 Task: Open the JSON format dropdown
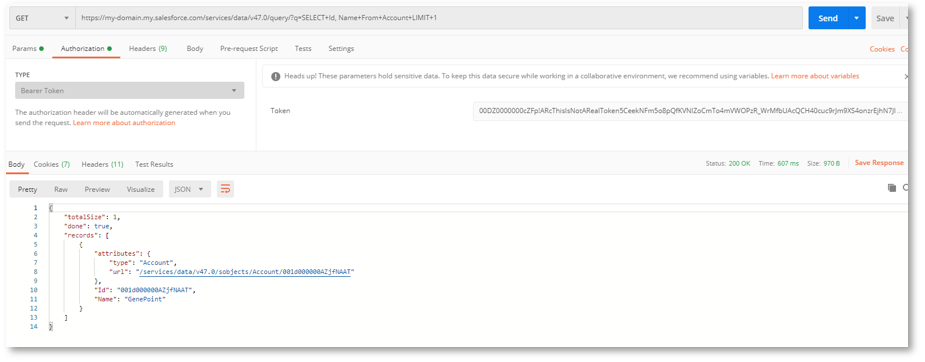pyautogui.click(x=190, y=189)
